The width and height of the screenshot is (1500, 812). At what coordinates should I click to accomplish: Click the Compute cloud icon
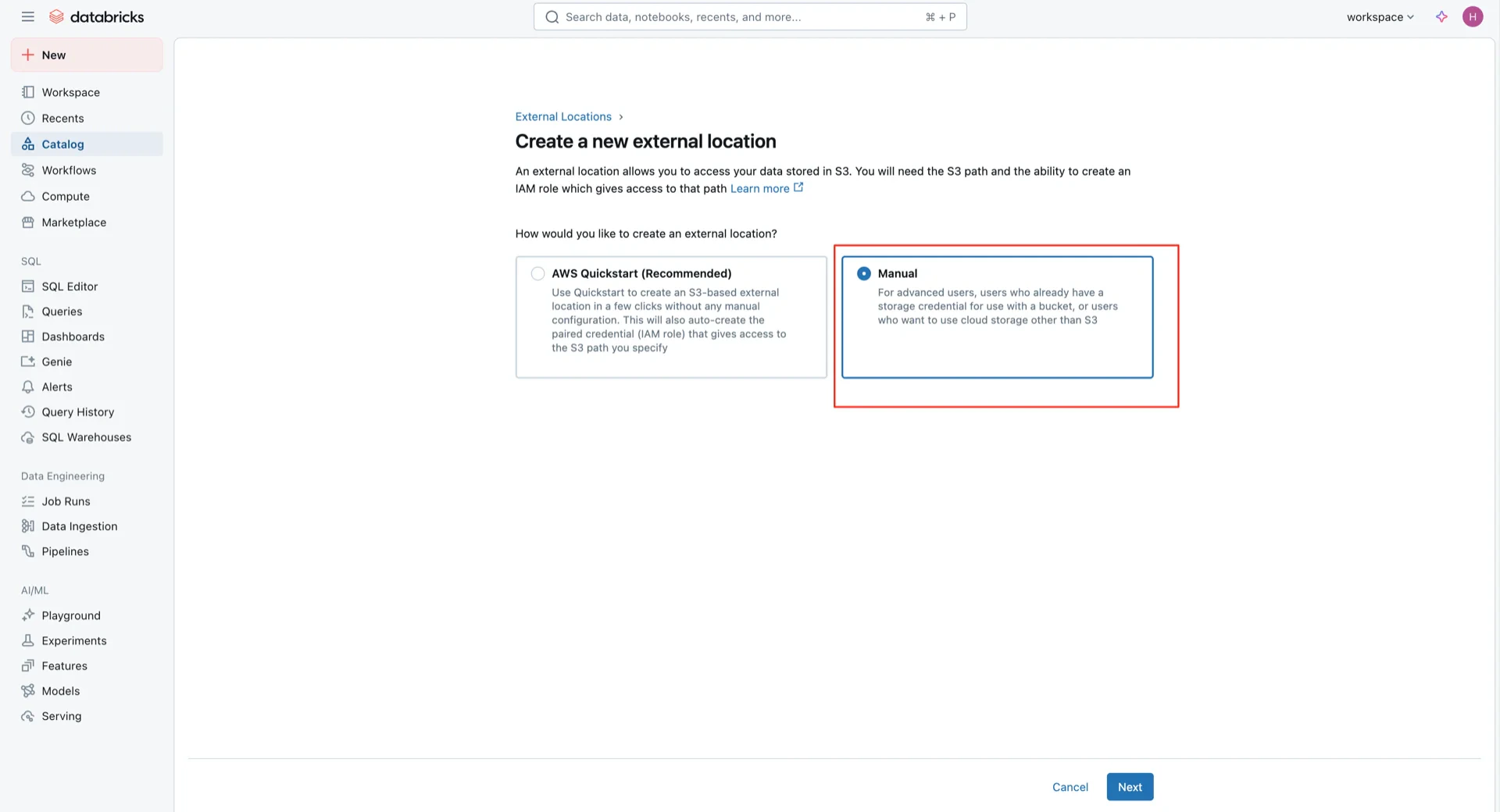[28, 196]
